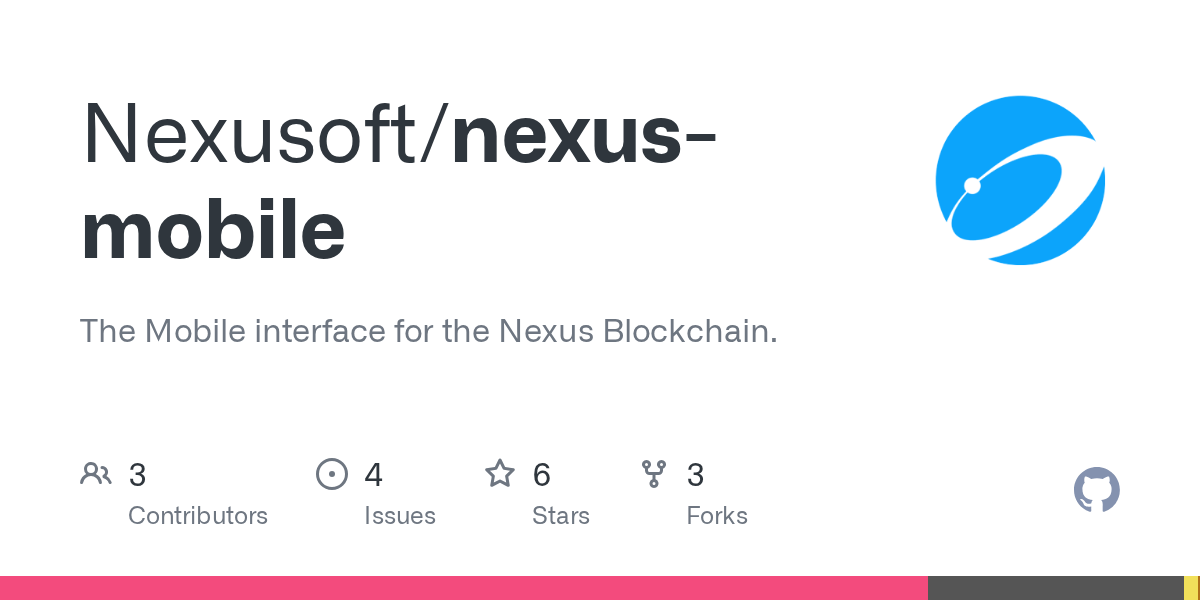Click the pink language bar segment
Image resolution: width=1200 pixels, height=600 pixels.
(464, 588)
